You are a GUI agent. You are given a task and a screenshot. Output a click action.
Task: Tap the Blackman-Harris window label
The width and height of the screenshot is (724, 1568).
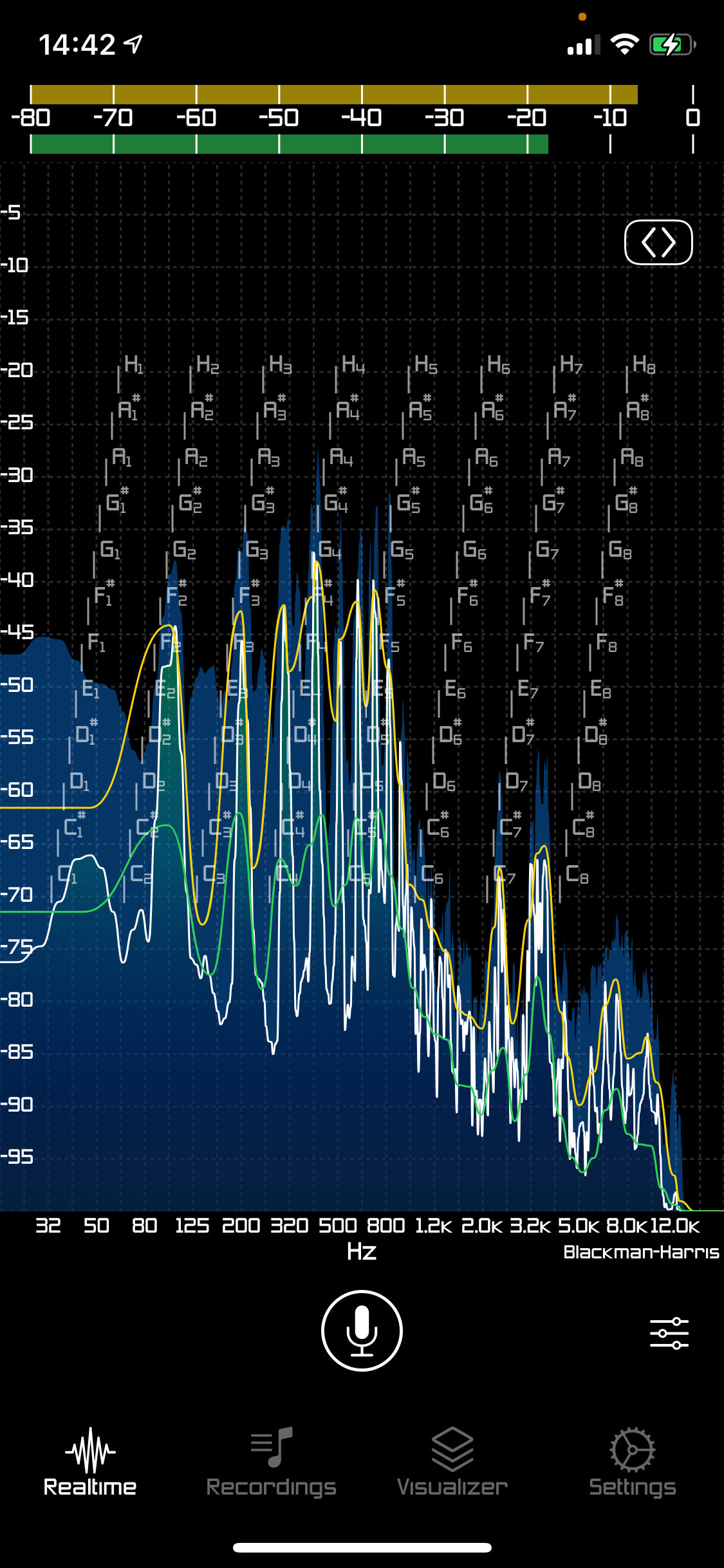coord(640,1252)
